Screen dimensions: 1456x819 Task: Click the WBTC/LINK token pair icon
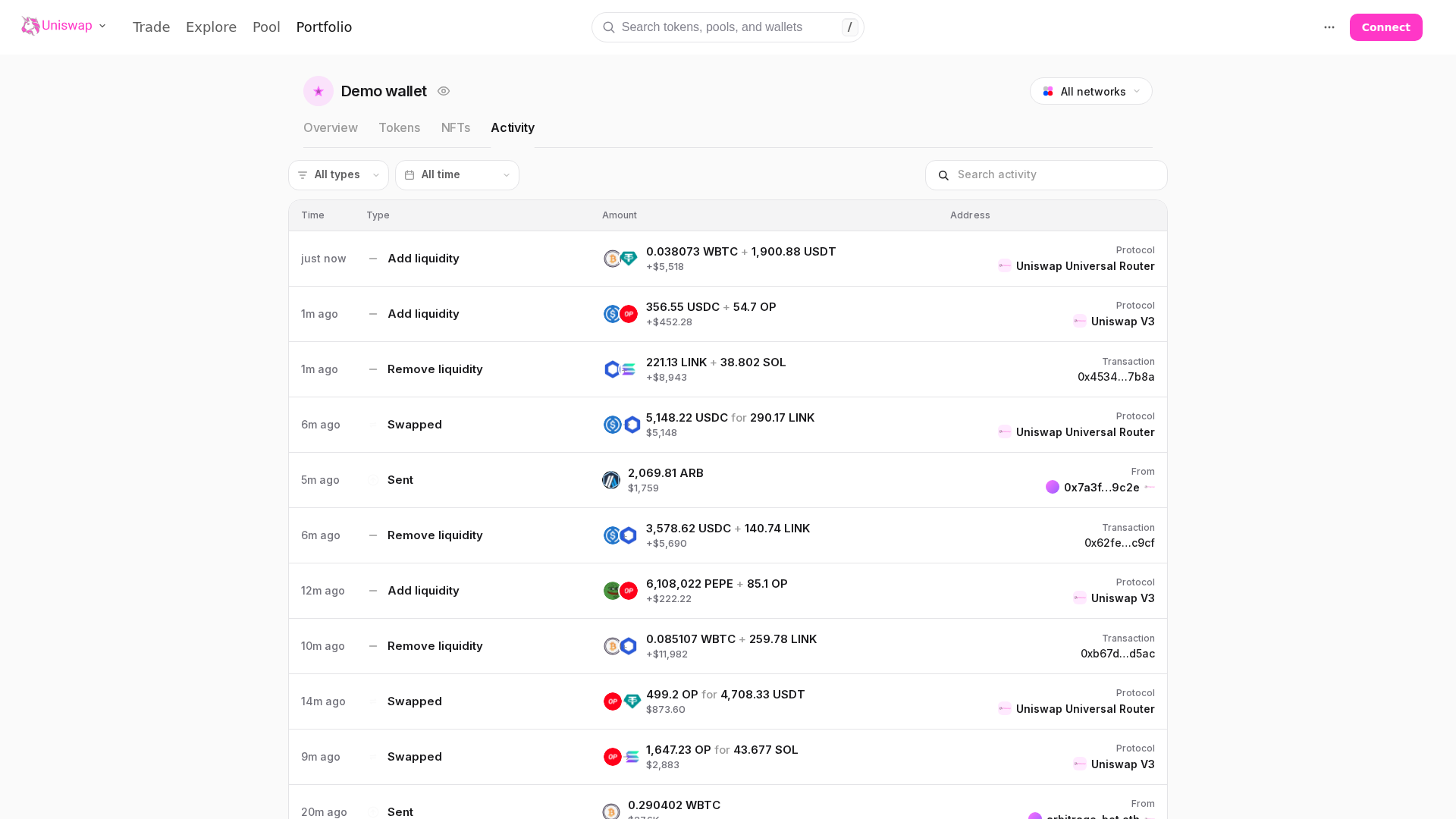pyautogui.click(x=620, y=646)
